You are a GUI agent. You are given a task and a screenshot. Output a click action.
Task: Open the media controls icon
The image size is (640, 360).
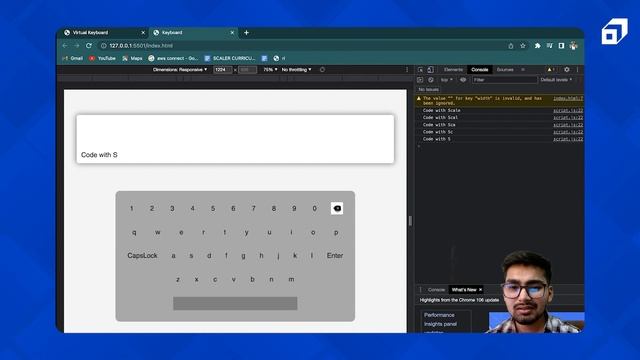point(549,46)
